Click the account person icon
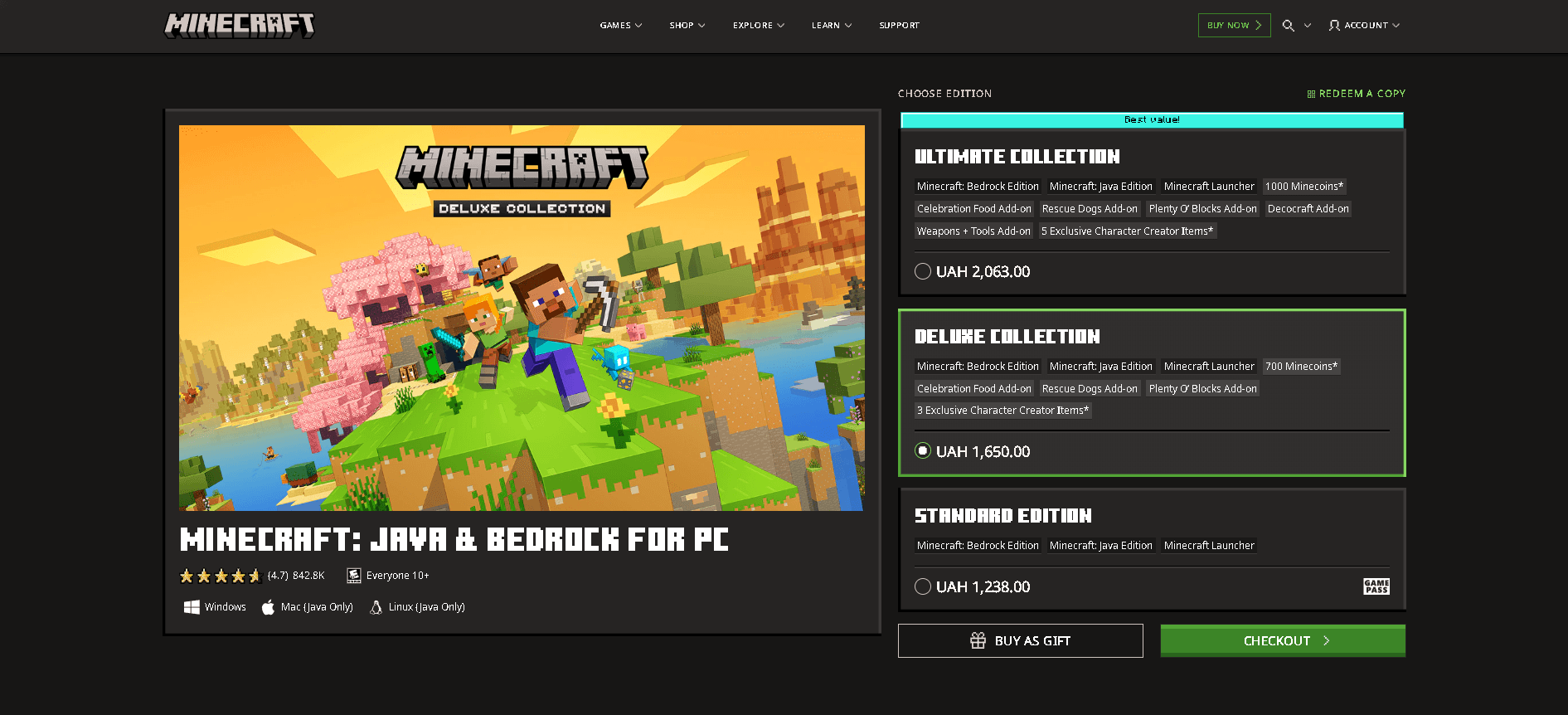Viewport: 1568px width, 715px height. [x=1334, y=26]
